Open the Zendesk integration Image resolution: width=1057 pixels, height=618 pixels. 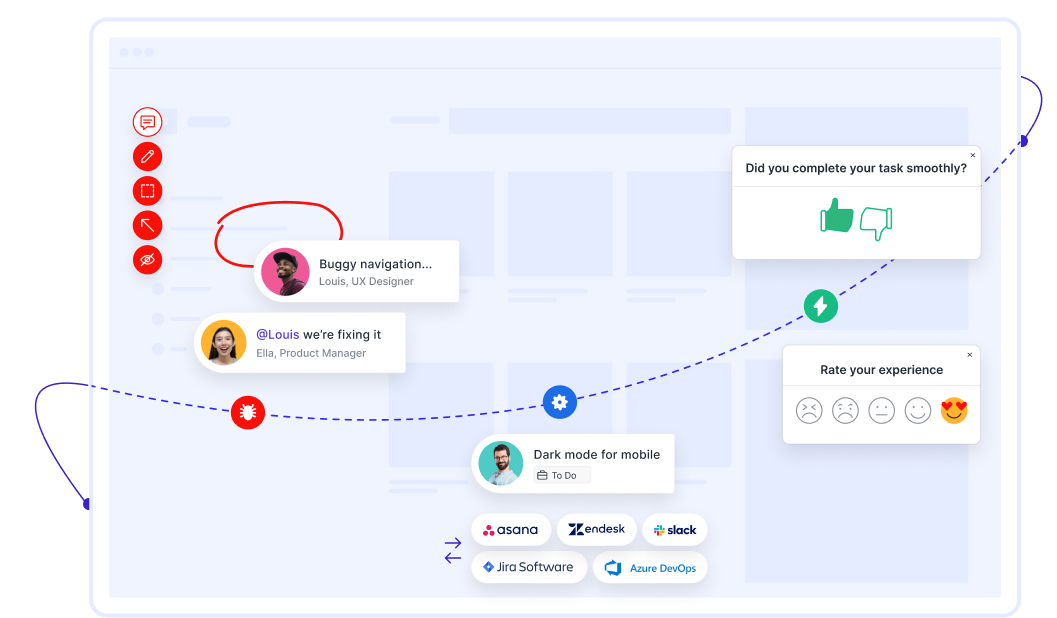coord(596,529)
